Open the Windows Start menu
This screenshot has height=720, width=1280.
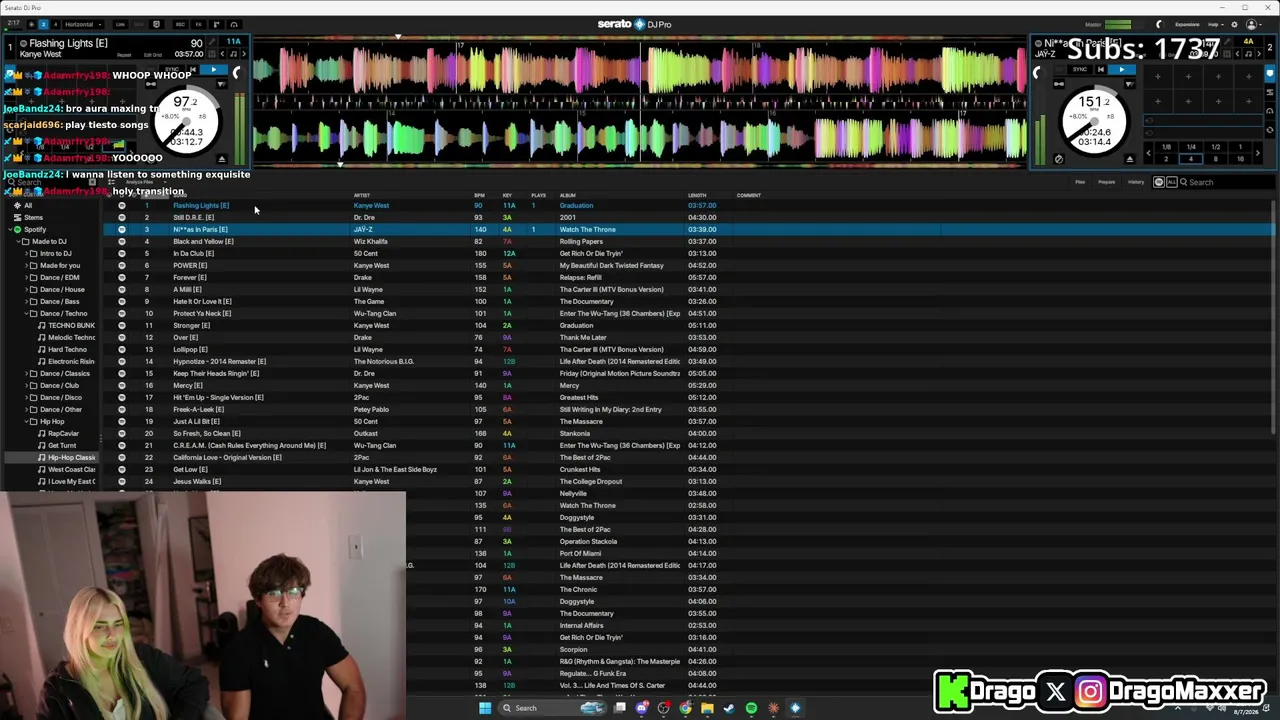pos(485,708)
